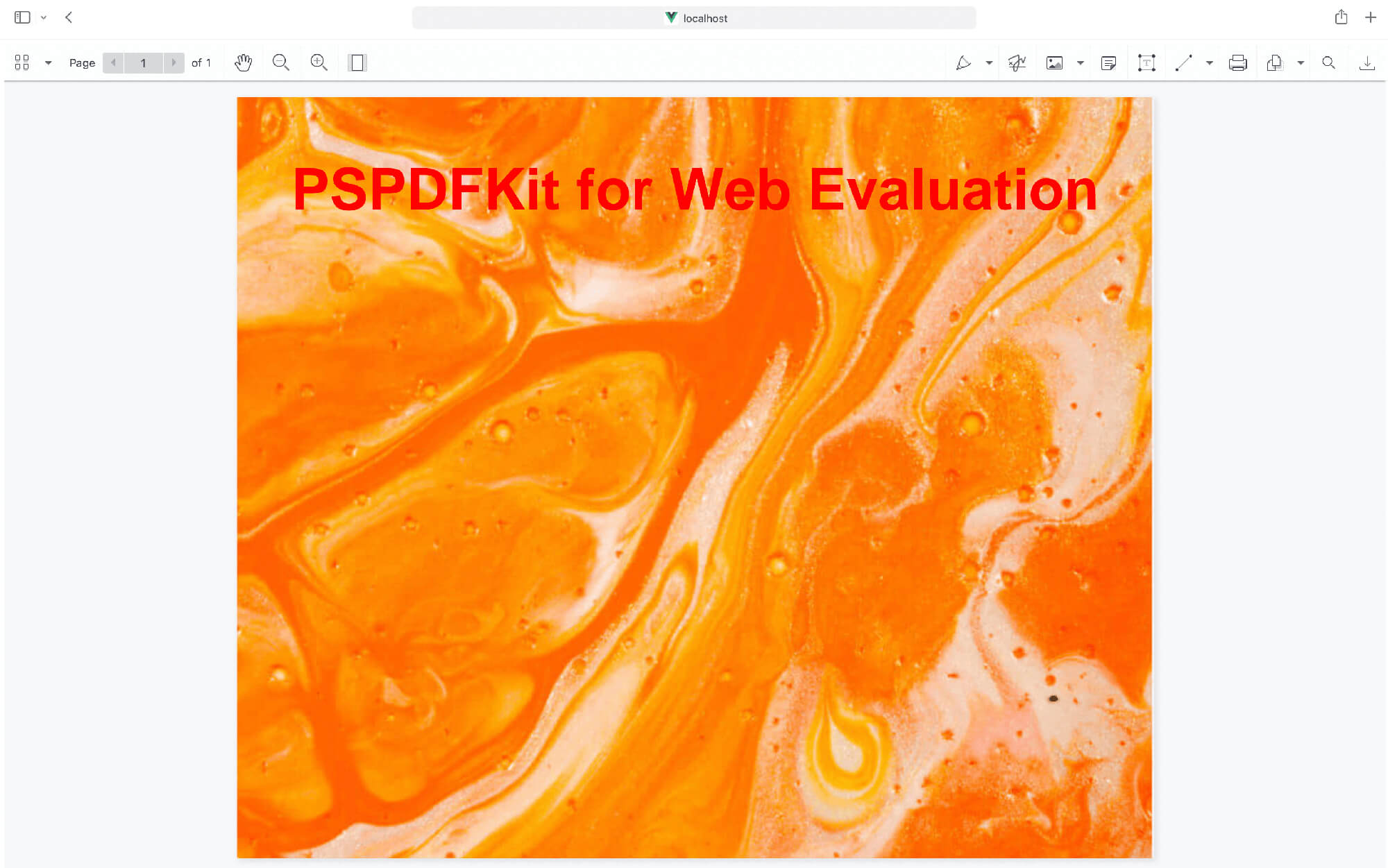Toggle the thumbnails sidebar panel

[22, 62]
